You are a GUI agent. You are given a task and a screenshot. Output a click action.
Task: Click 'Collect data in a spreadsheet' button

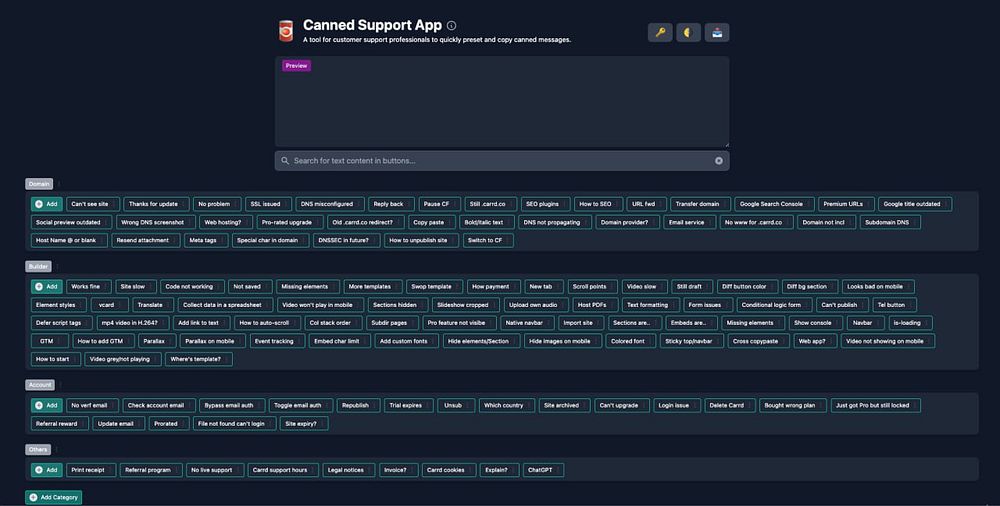(225, 305)
